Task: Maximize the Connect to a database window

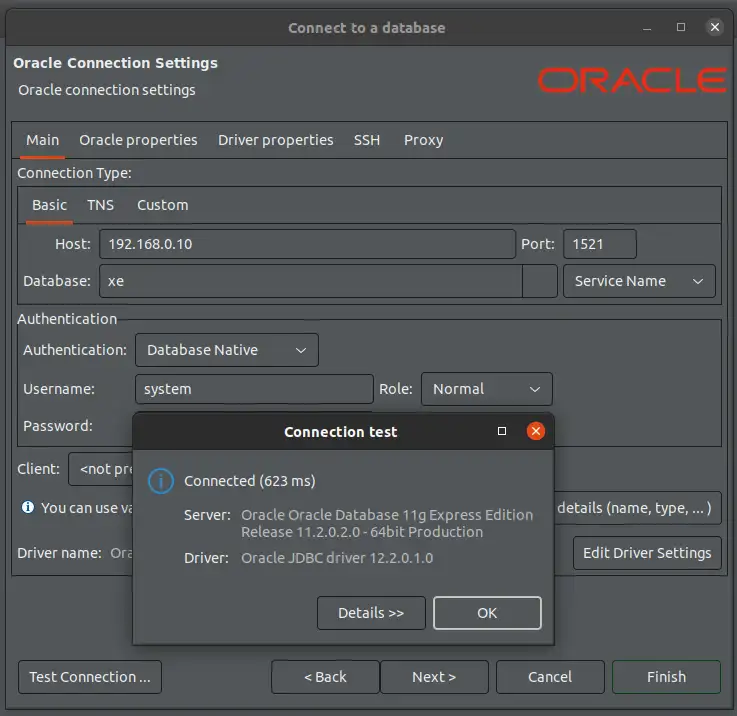Action: 681,27
